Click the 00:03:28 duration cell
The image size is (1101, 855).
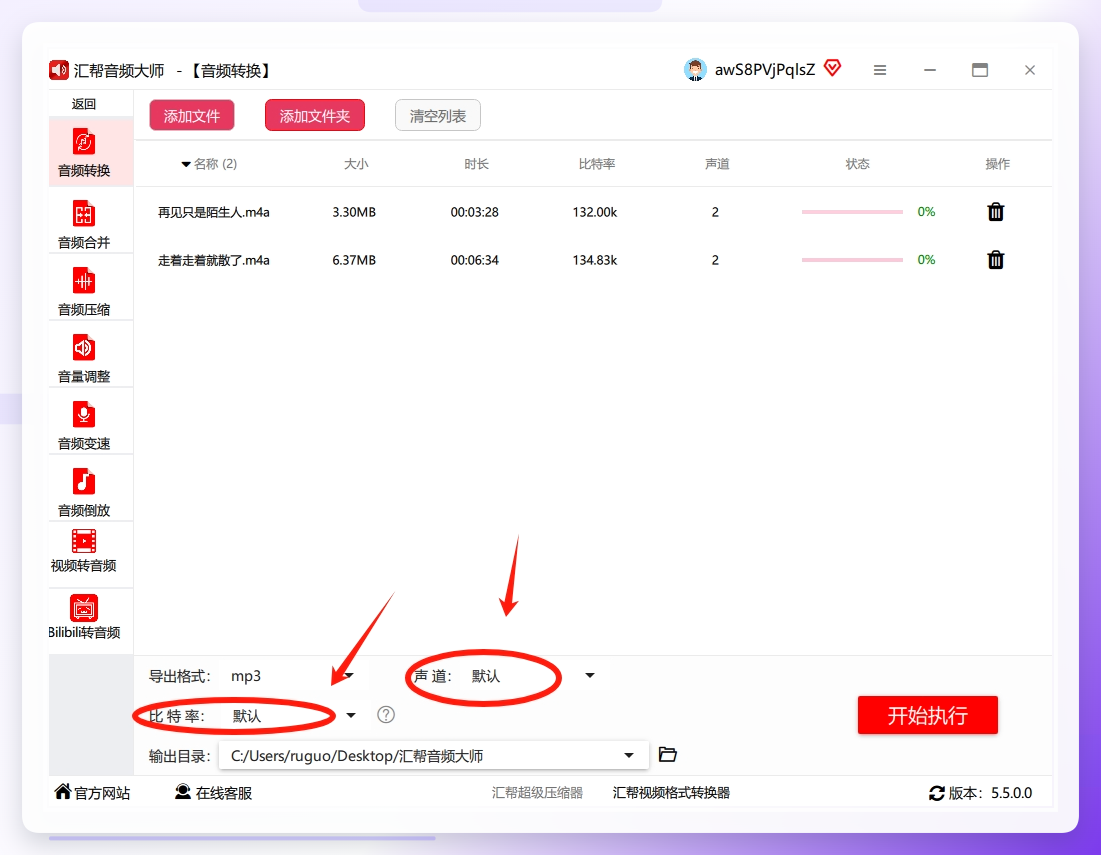pos(475,211)
